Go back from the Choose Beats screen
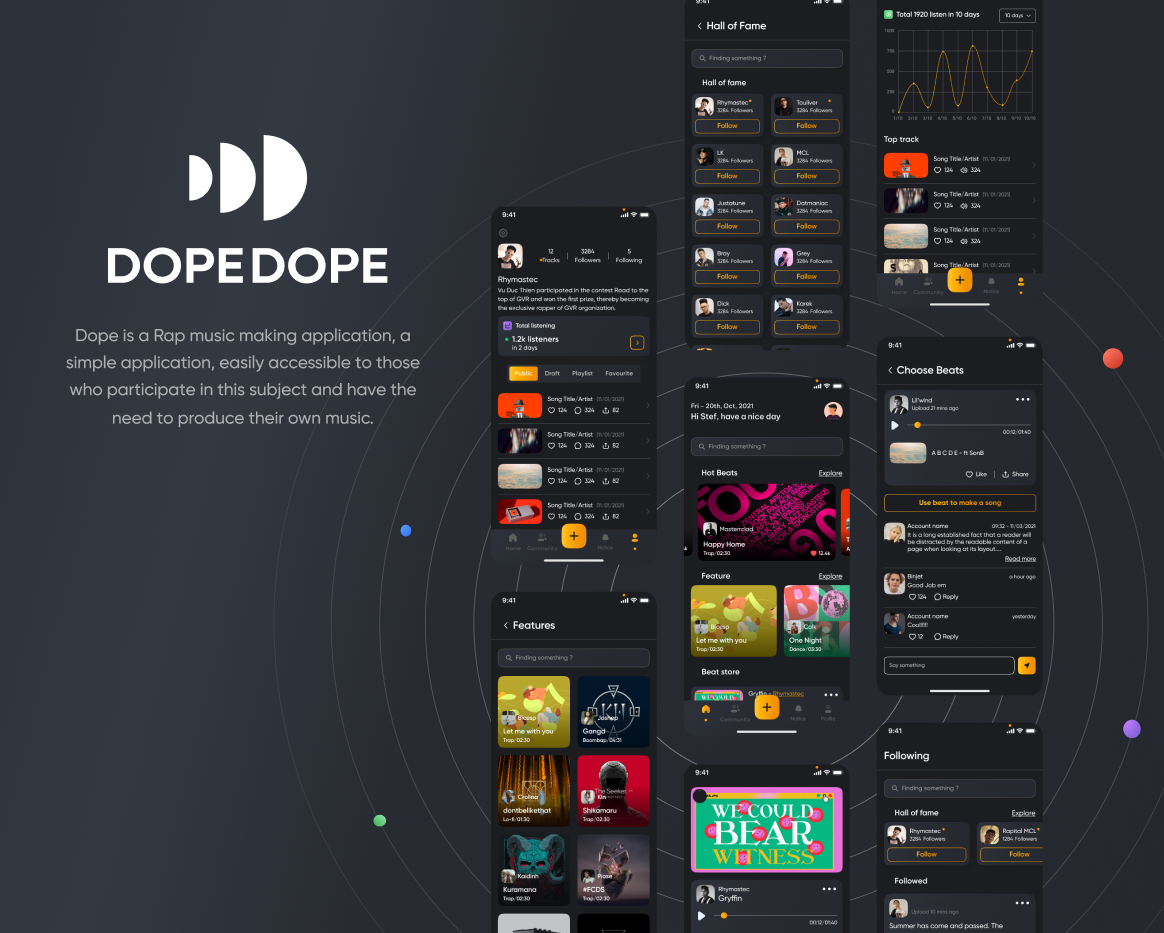 click(x=890, y=370)
